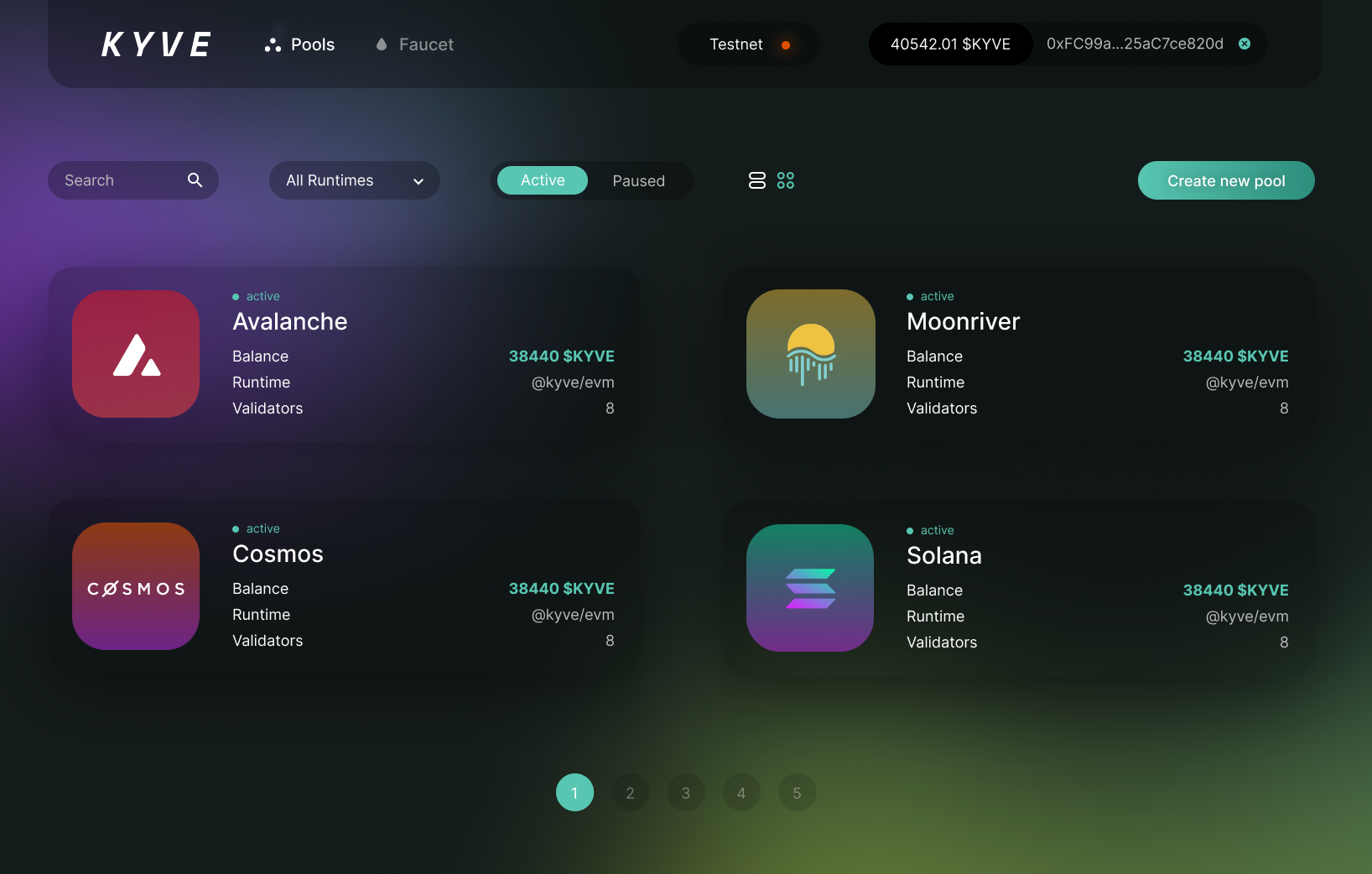This screenshot has height=874, width=1372.
Task: Open the Pools navigation tab
Action: point(299,44)
